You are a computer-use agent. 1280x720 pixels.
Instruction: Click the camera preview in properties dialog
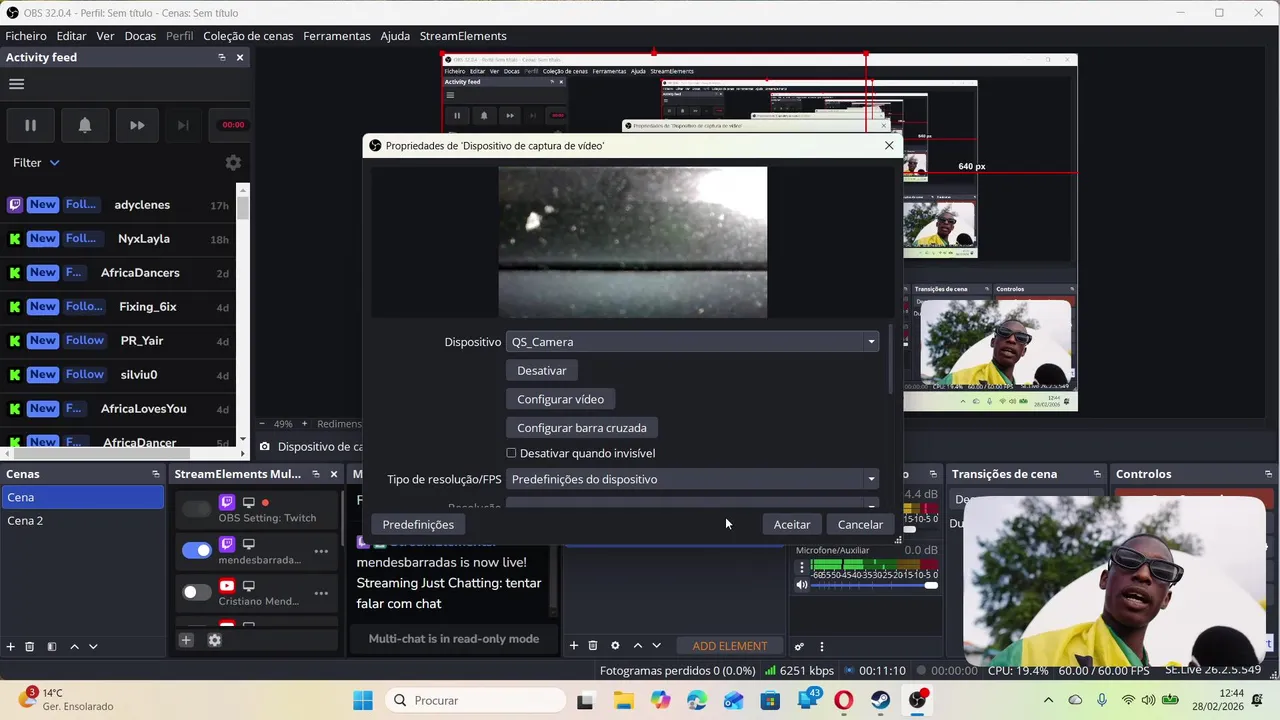tap(633, 242)
